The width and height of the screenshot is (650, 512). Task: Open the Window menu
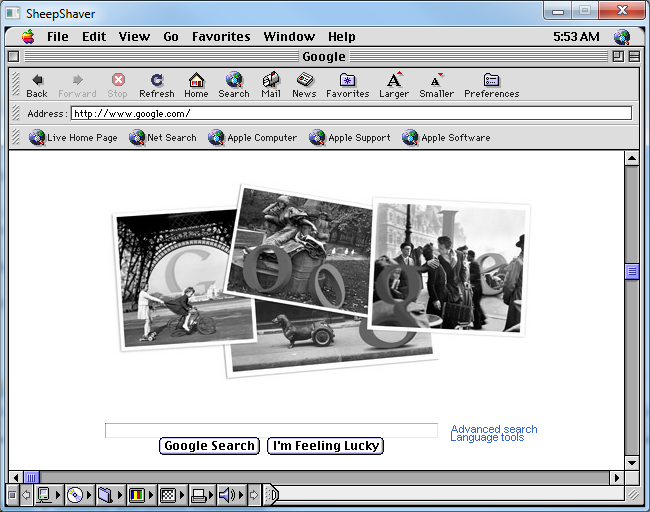coord(289,37)
